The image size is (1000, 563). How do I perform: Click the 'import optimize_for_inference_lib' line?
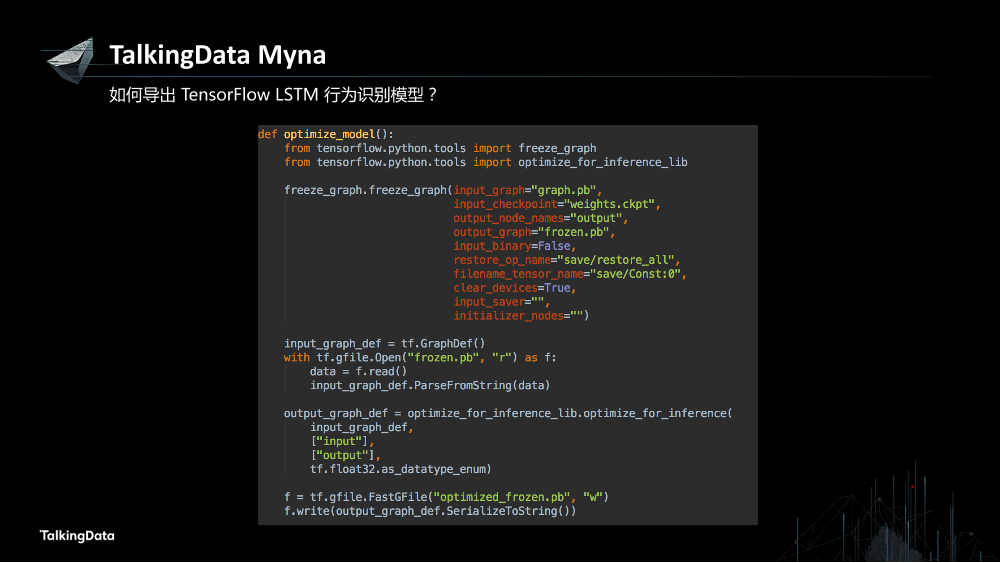[x=486, y=163]
